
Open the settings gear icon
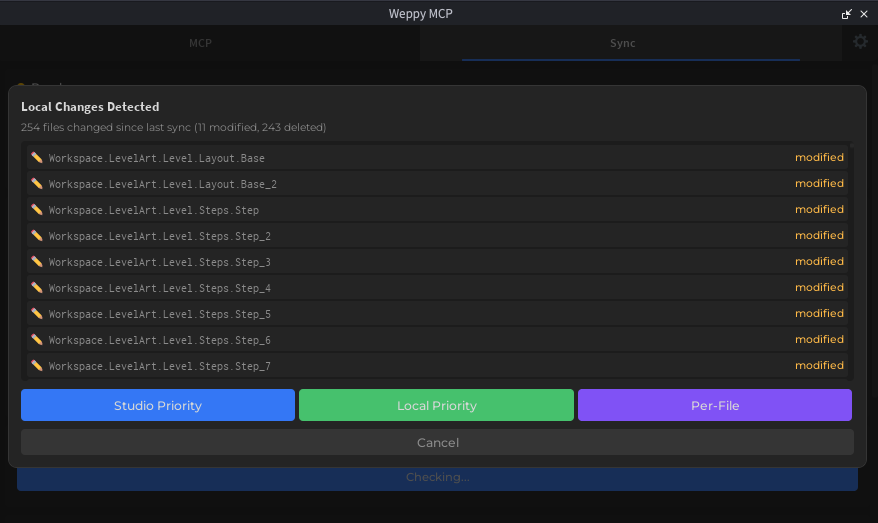(x=860, y=42)
